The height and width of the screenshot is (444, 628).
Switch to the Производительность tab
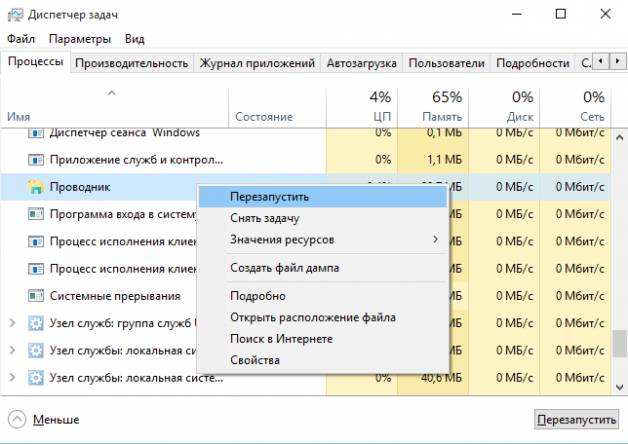(131, 63)
